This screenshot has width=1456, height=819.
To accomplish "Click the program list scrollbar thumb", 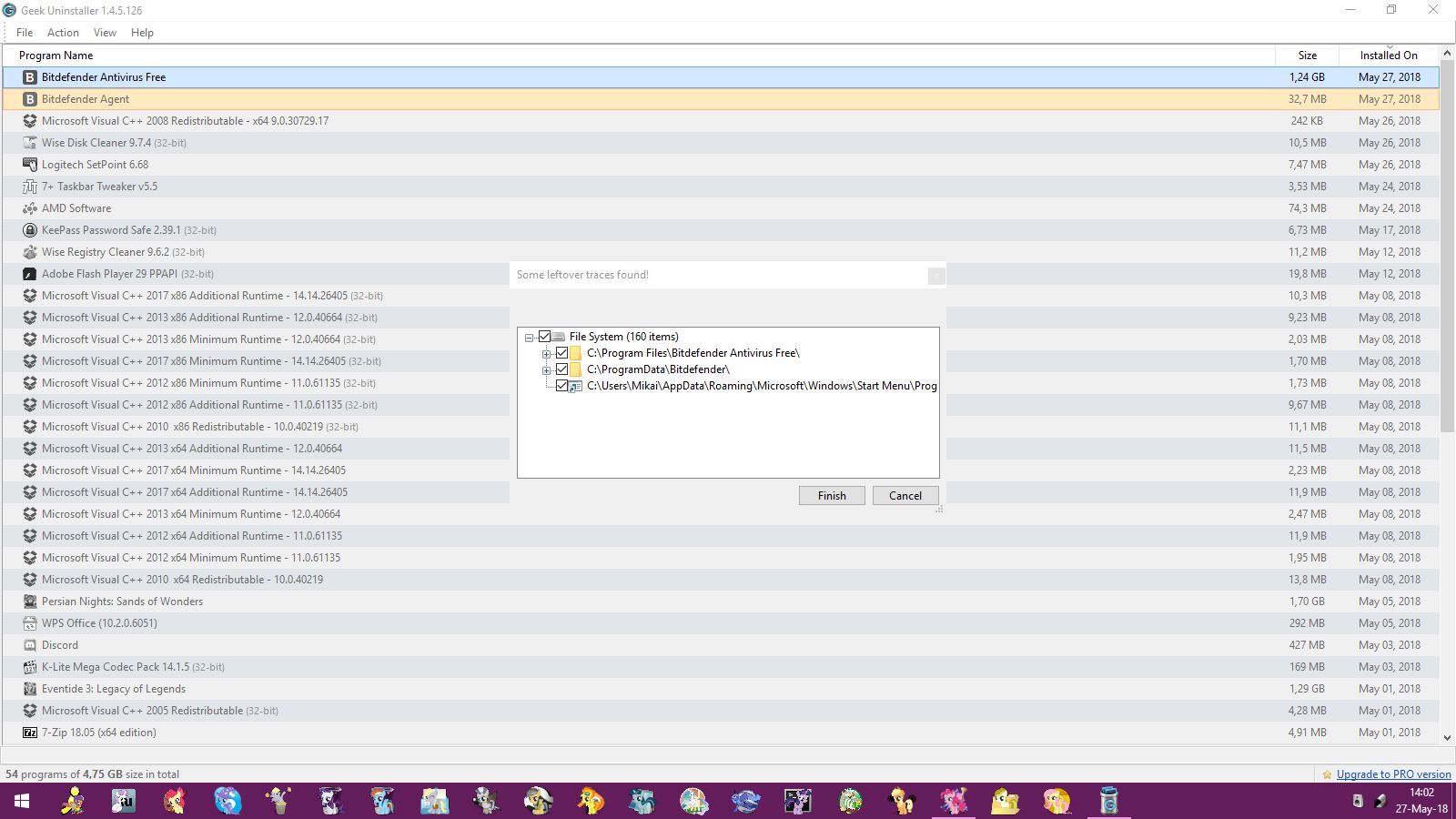I will point(1447,246).
